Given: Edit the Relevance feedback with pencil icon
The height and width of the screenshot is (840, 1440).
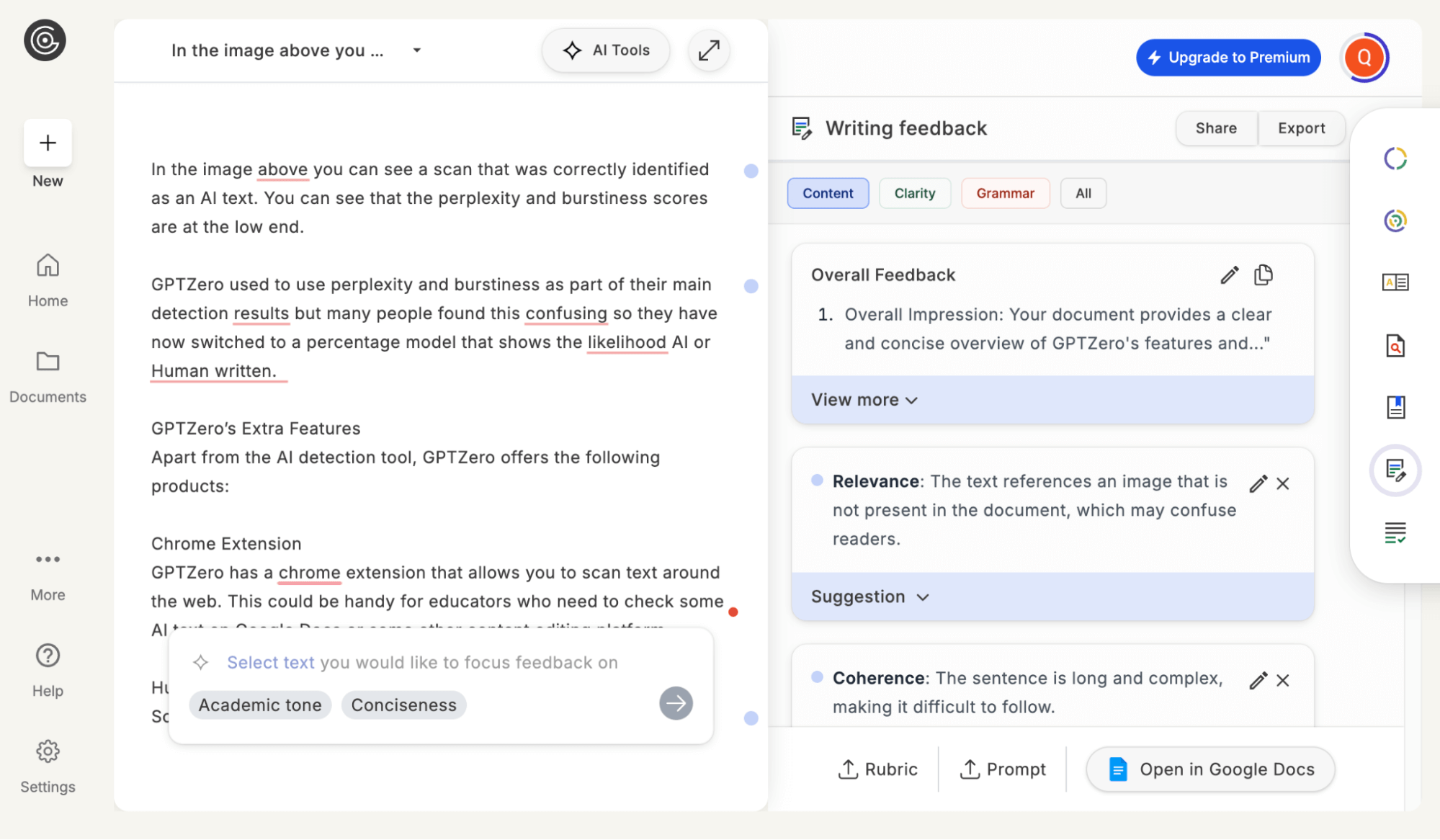Looking at the screenshot, I should (x=1258, y=484).
